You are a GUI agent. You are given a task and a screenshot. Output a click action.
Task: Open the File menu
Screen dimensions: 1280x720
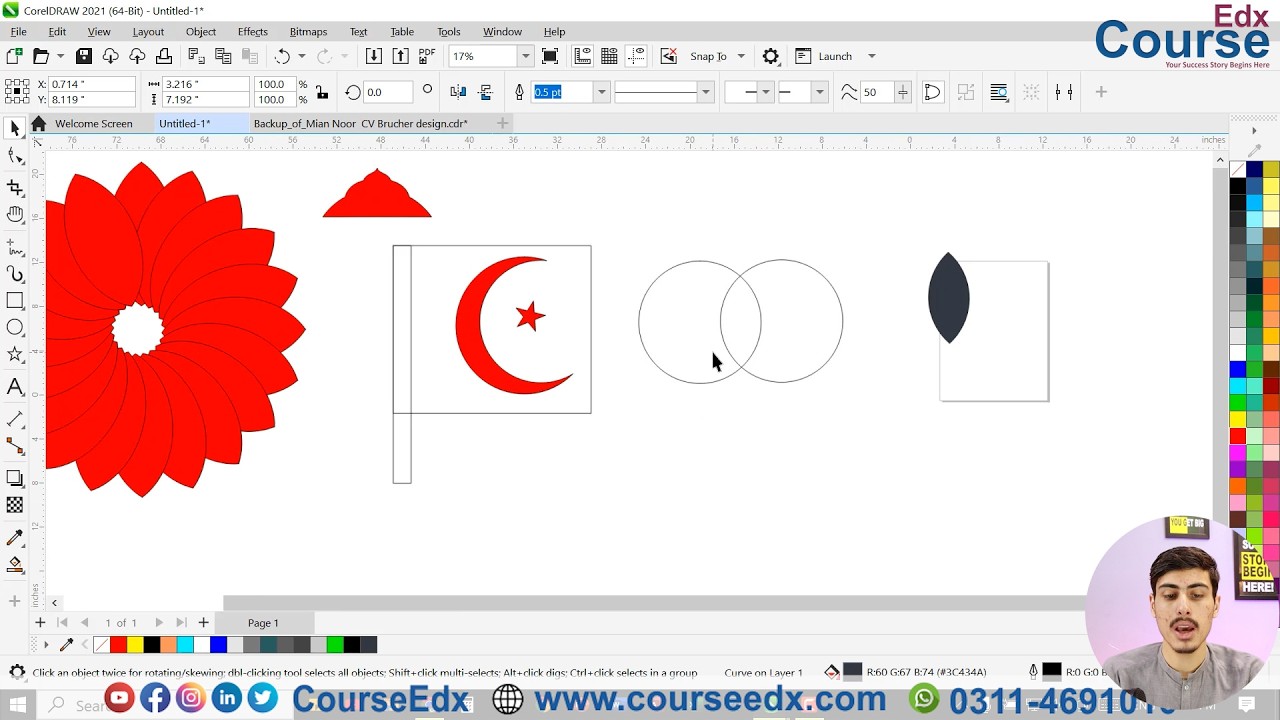click(x=18, y=31)
